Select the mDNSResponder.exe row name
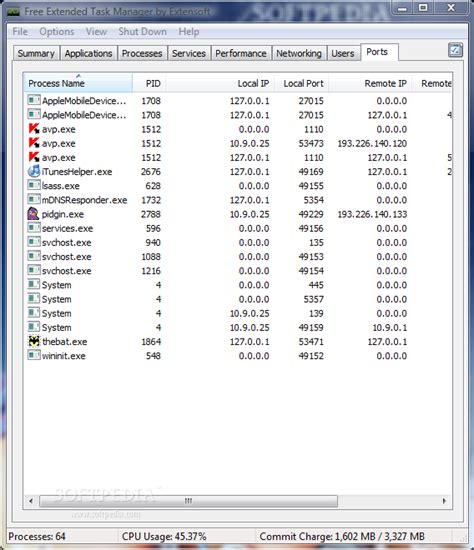Image resolution: width=474 pixels, height=550 pixels. 85,200
